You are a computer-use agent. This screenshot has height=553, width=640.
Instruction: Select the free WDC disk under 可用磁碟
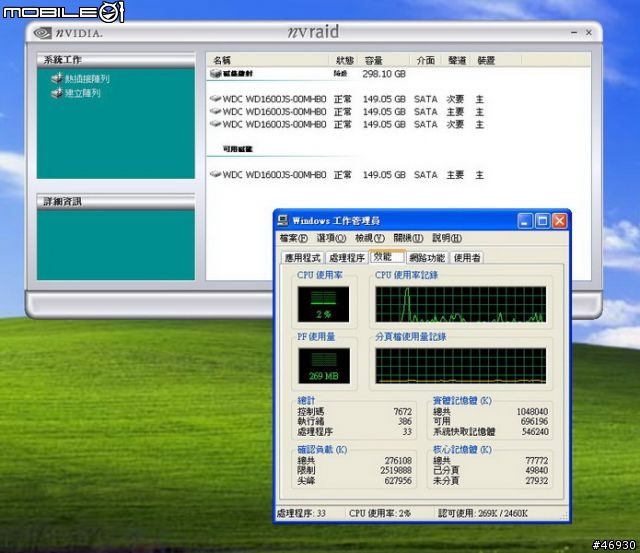click(347, 175)
